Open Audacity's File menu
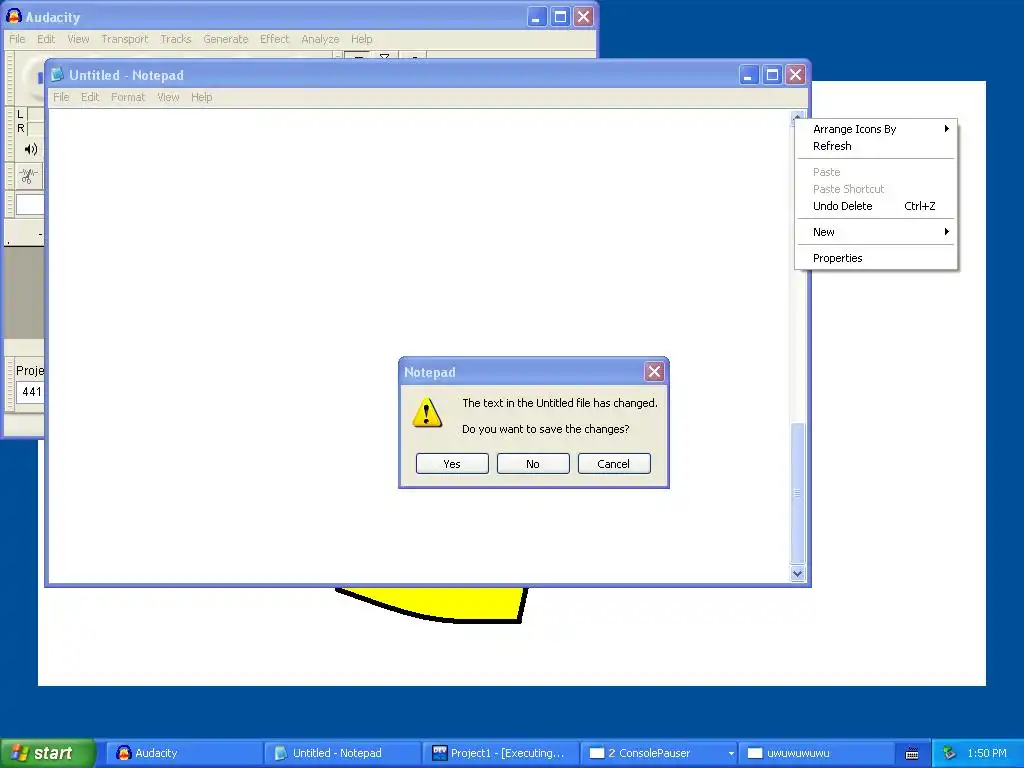The image size is (1024, 768). [17, 39]
